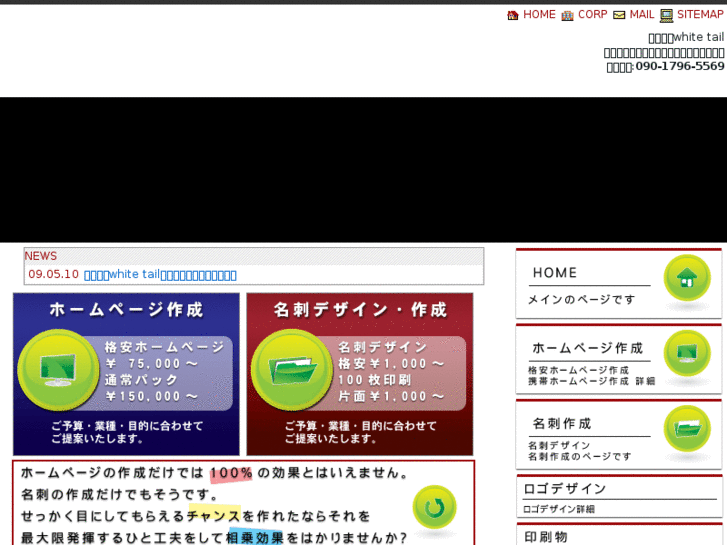Click ロゴデザイン詳細 sidebar text
727x545 pixels.
(x=559, y=509)
